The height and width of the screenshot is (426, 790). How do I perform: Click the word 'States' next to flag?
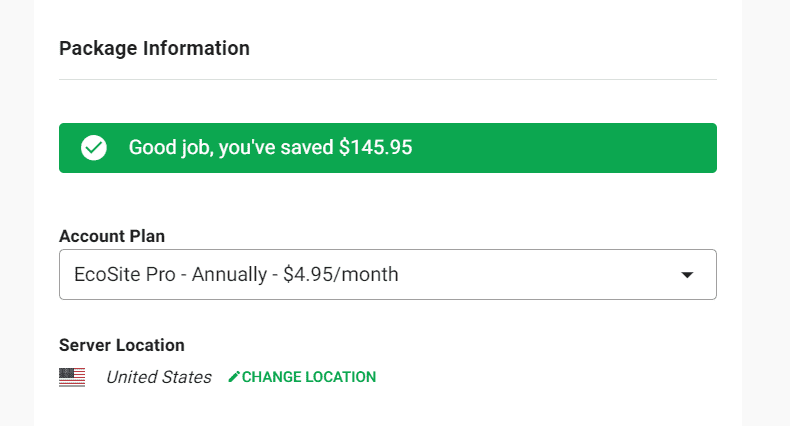pyautogui.click(x=186, y=377)
